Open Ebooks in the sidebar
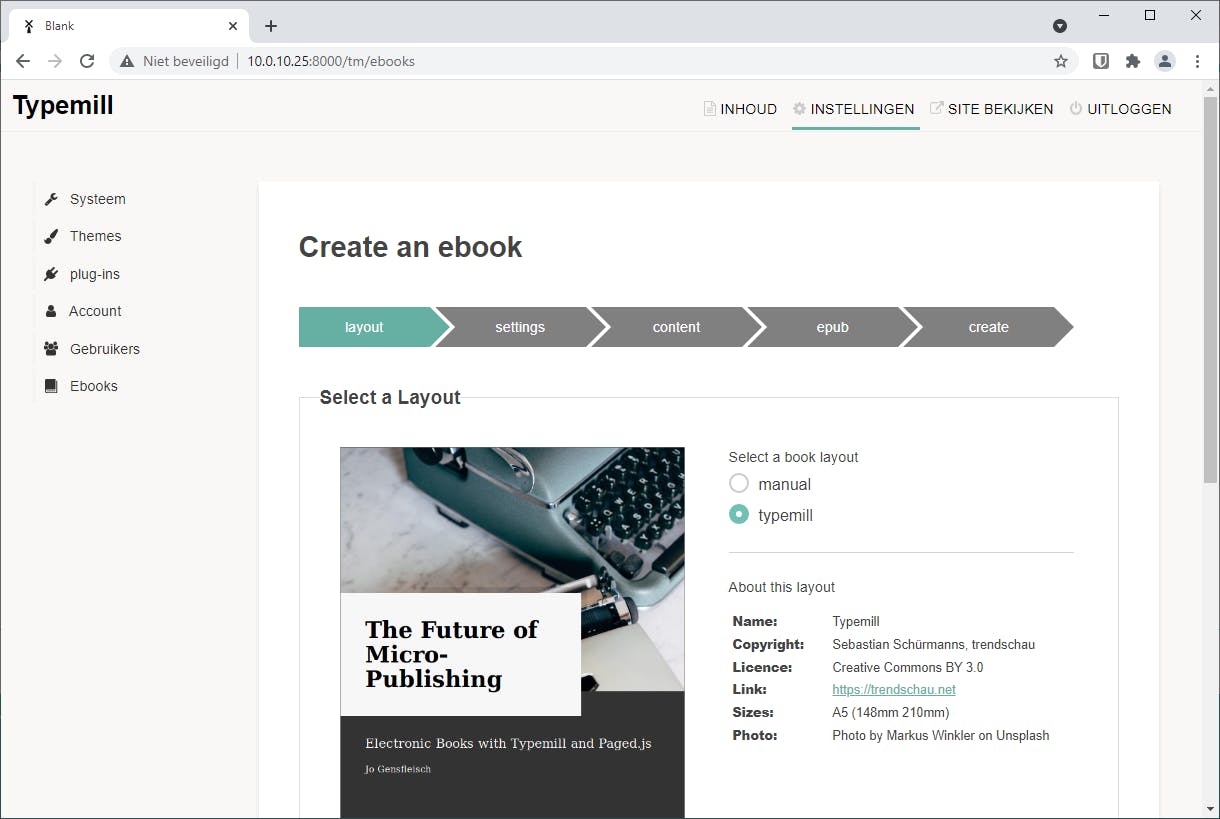This screenshot has height=819, width=1220. (93, 386)
